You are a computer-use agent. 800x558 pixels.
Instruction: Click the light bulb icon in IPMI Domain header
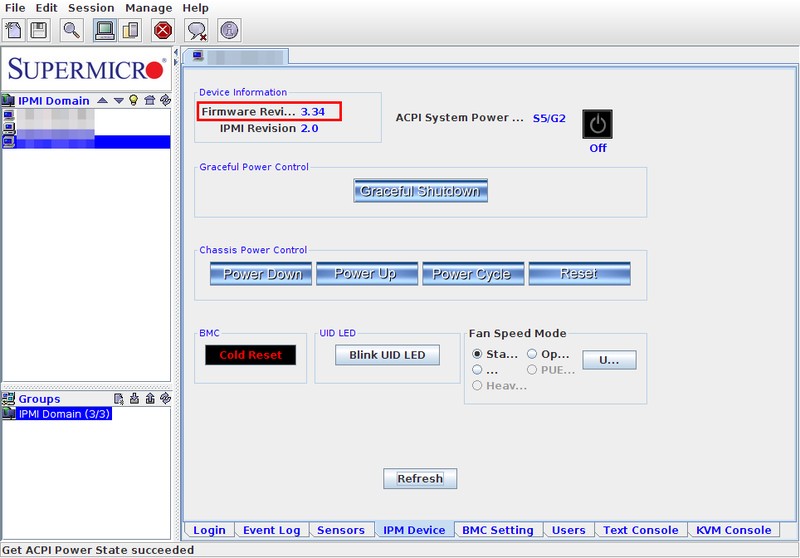pyautogui.click(x=134, y=100)
